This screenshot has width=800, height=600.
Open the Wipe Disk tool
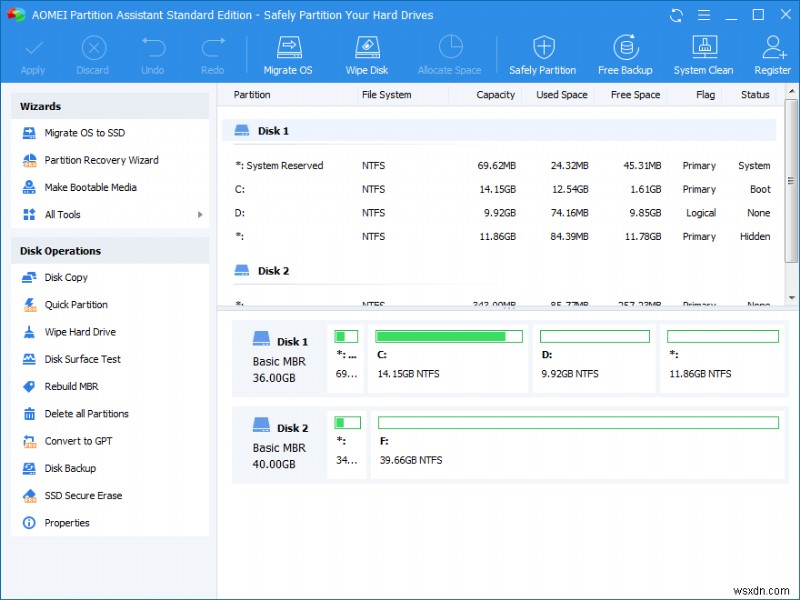tap(365, 54)
